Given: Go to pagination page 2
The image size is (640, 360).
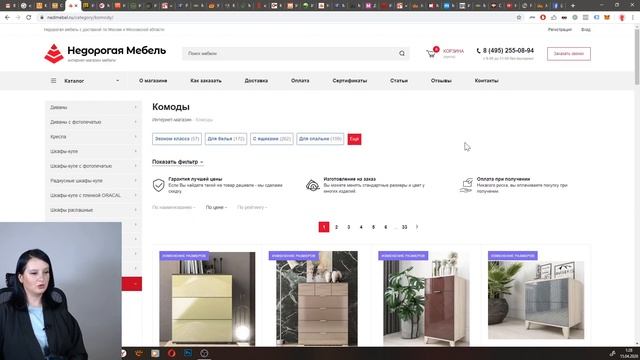Looking at the screenshot, I should pos(336,227).
